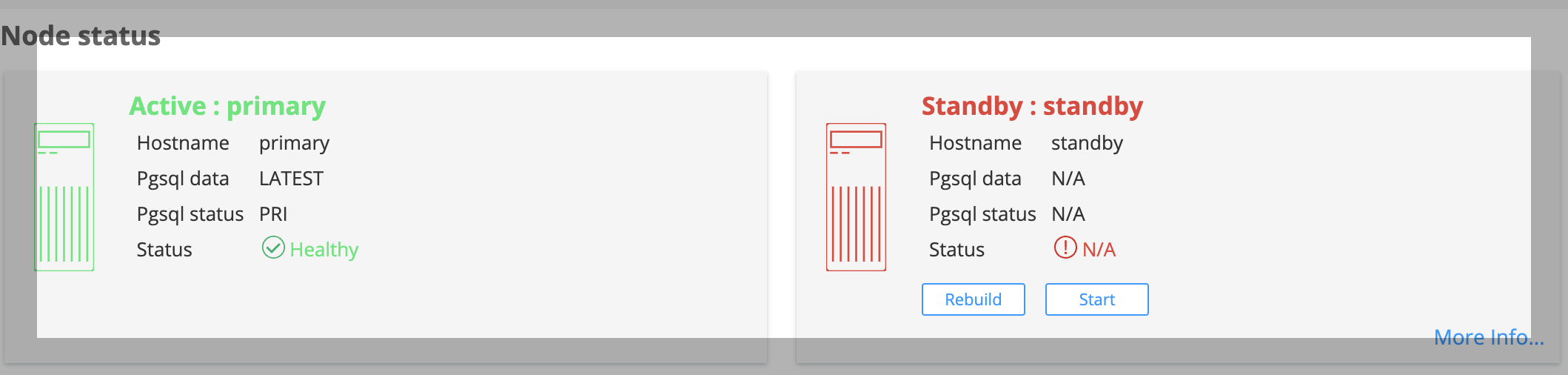Viewport: 1568px width, 375px height.
Task: Select the 'Active : primary' heading
Action: click(x=227, y=106)
